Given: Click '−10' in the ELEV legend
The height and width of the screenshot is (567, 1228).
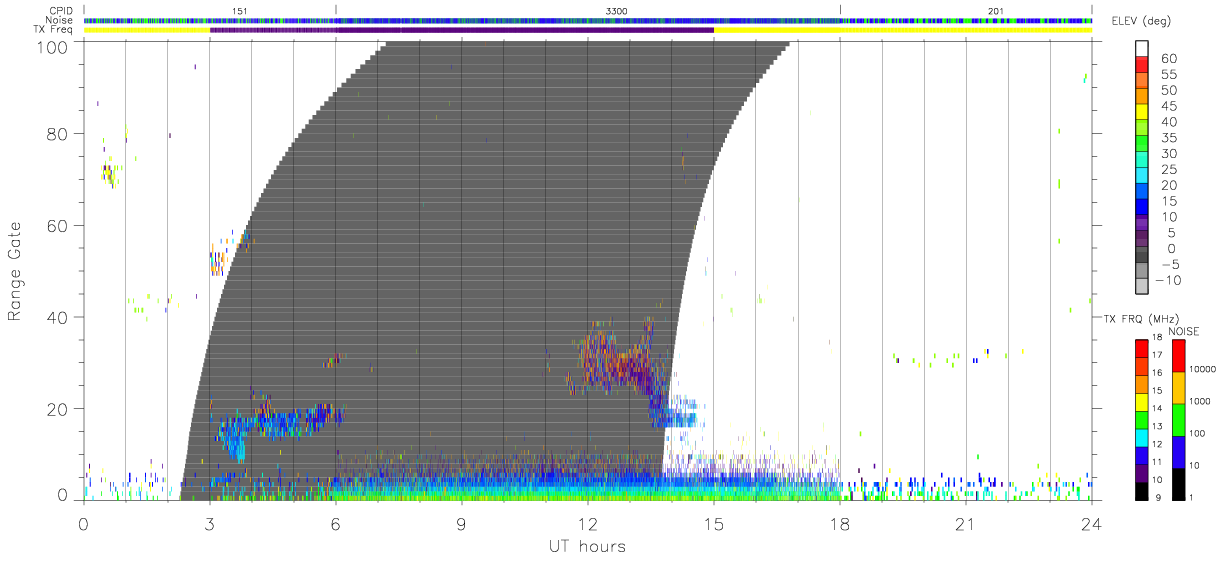Looking at the screenshot, I should point(1166,280).
